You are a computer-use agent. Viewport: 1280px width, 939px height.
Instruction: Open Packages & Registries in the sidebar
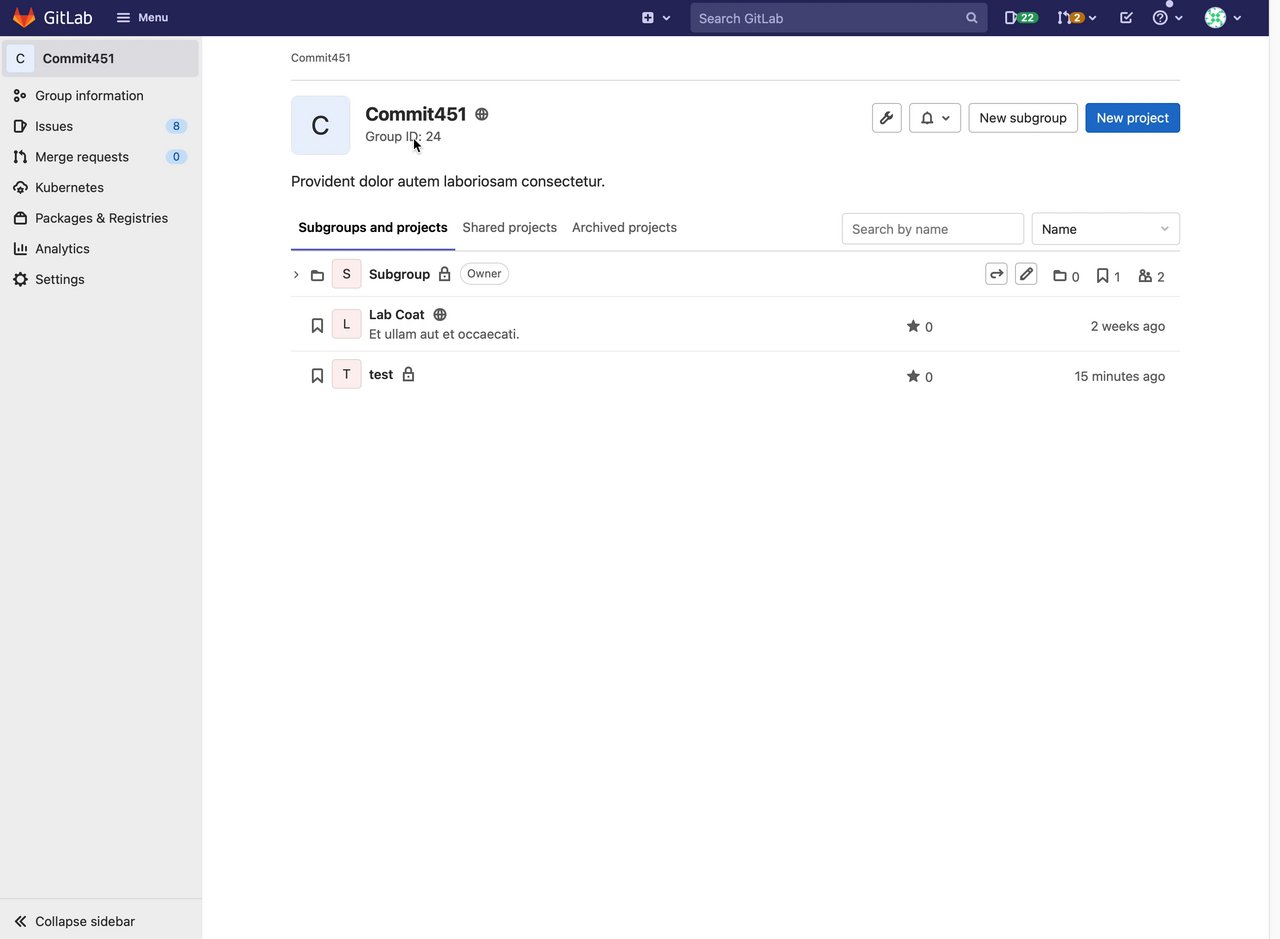[x=100, y=218]
